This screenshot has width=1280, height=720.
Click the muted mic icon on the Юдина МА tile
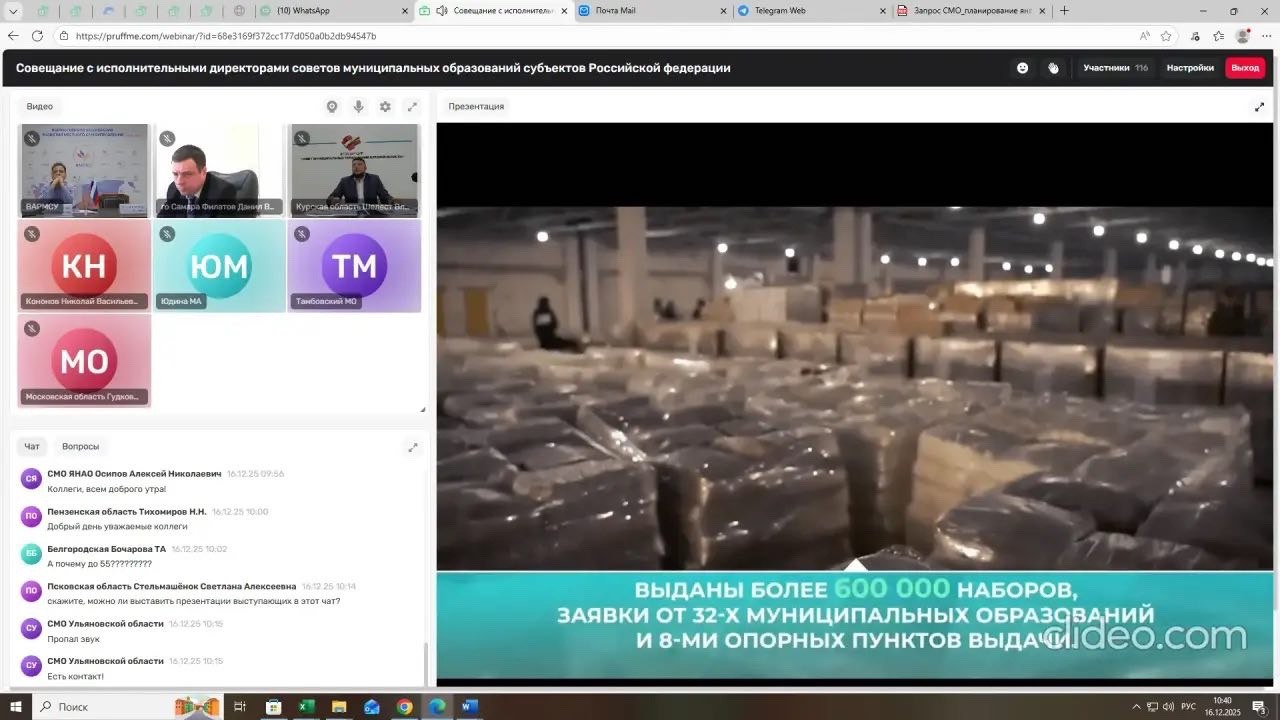[167, 234]
